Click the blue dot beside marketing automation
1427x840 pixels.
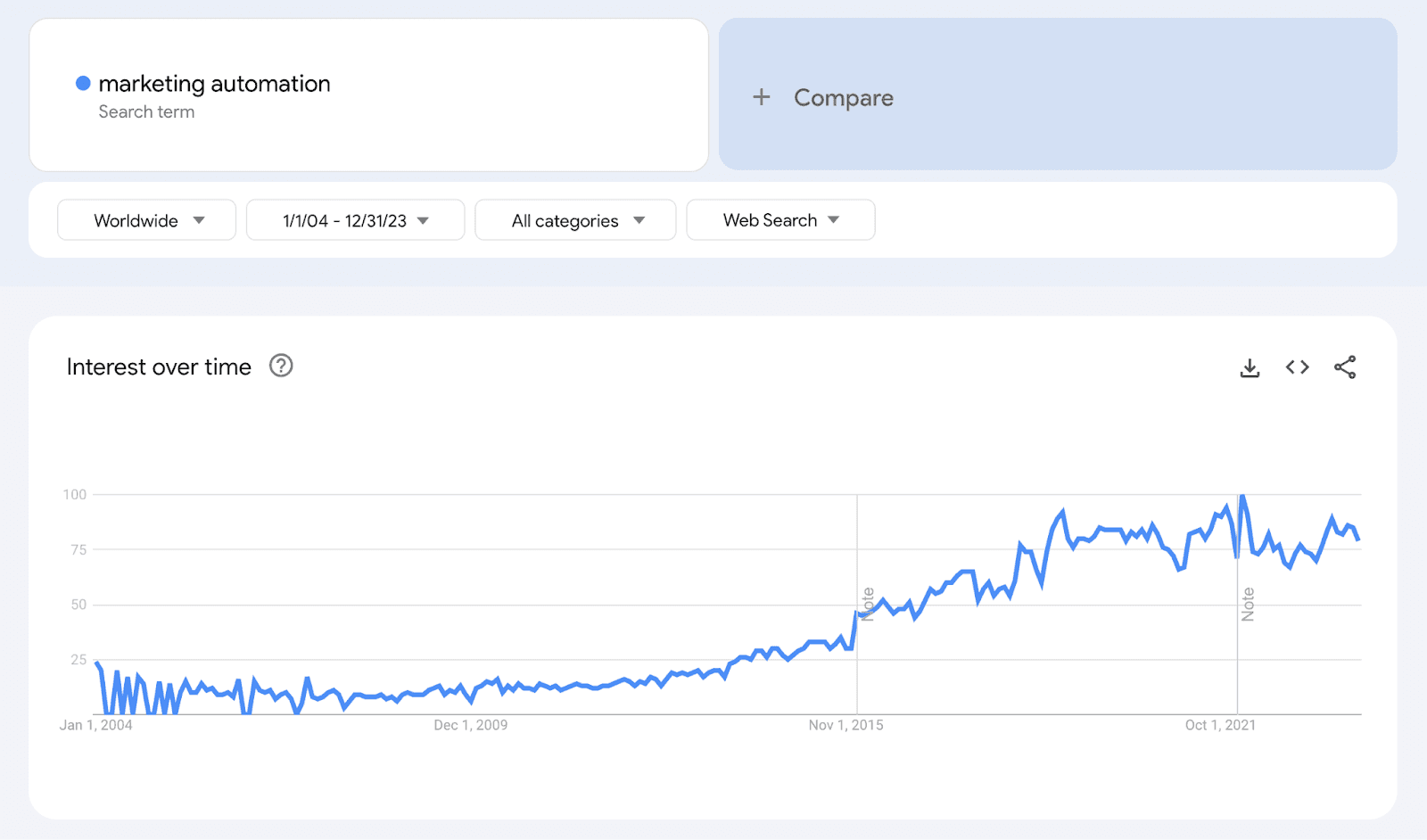(83, 82)
